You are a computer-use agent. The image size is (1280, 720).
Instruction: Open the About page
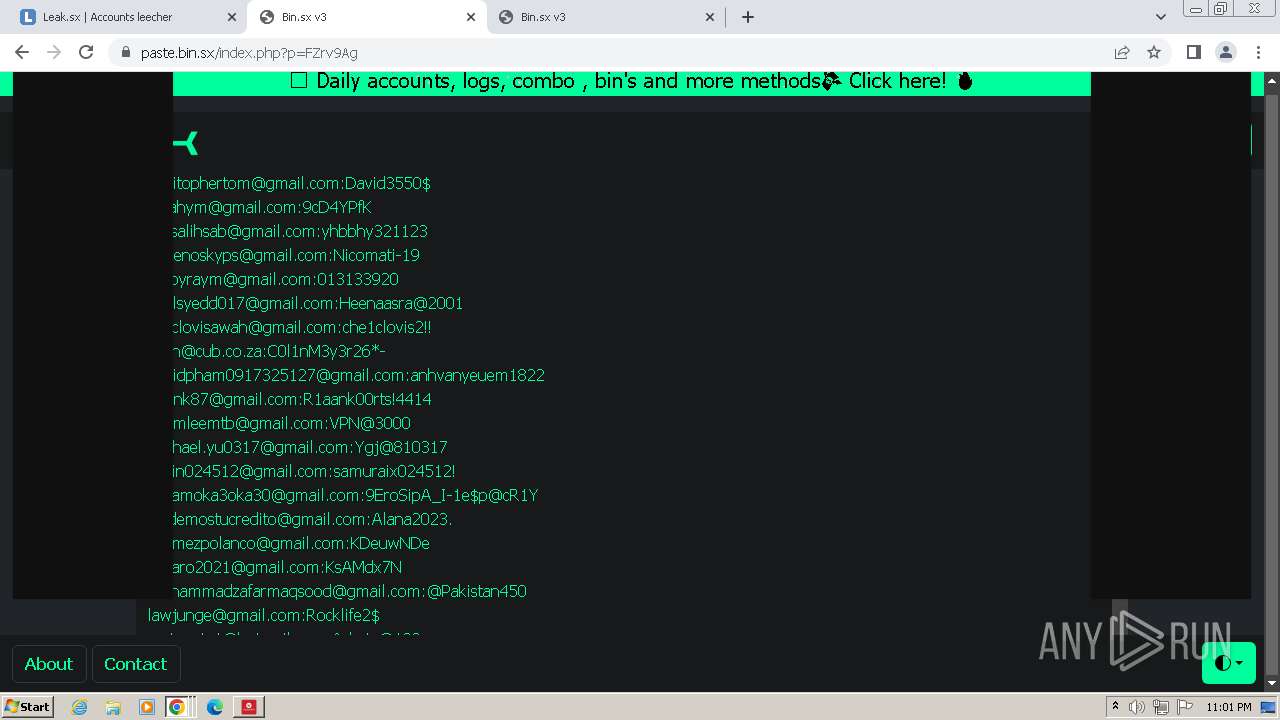point(48,664)
